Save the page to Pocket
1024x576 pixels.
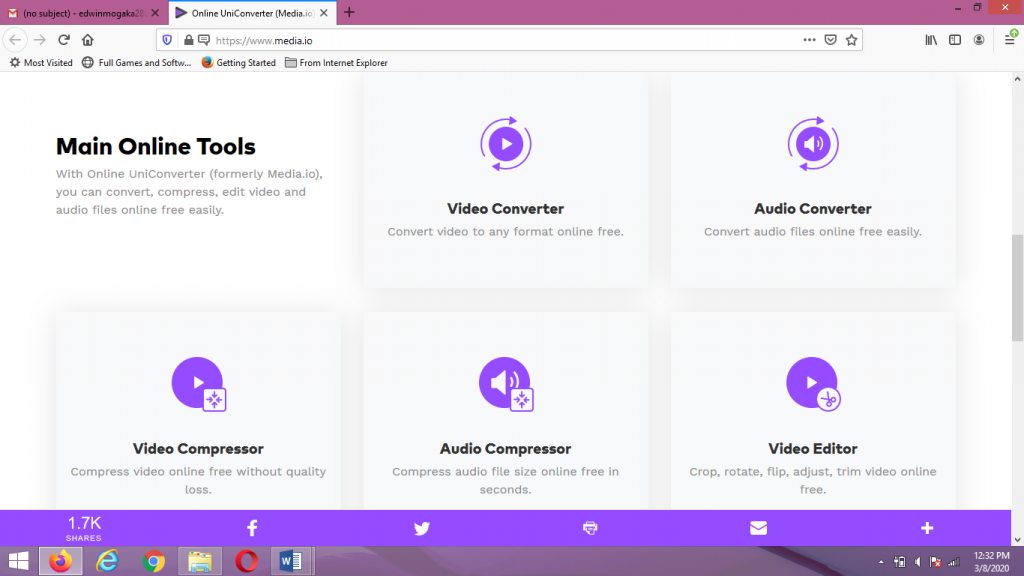point(831,40)
